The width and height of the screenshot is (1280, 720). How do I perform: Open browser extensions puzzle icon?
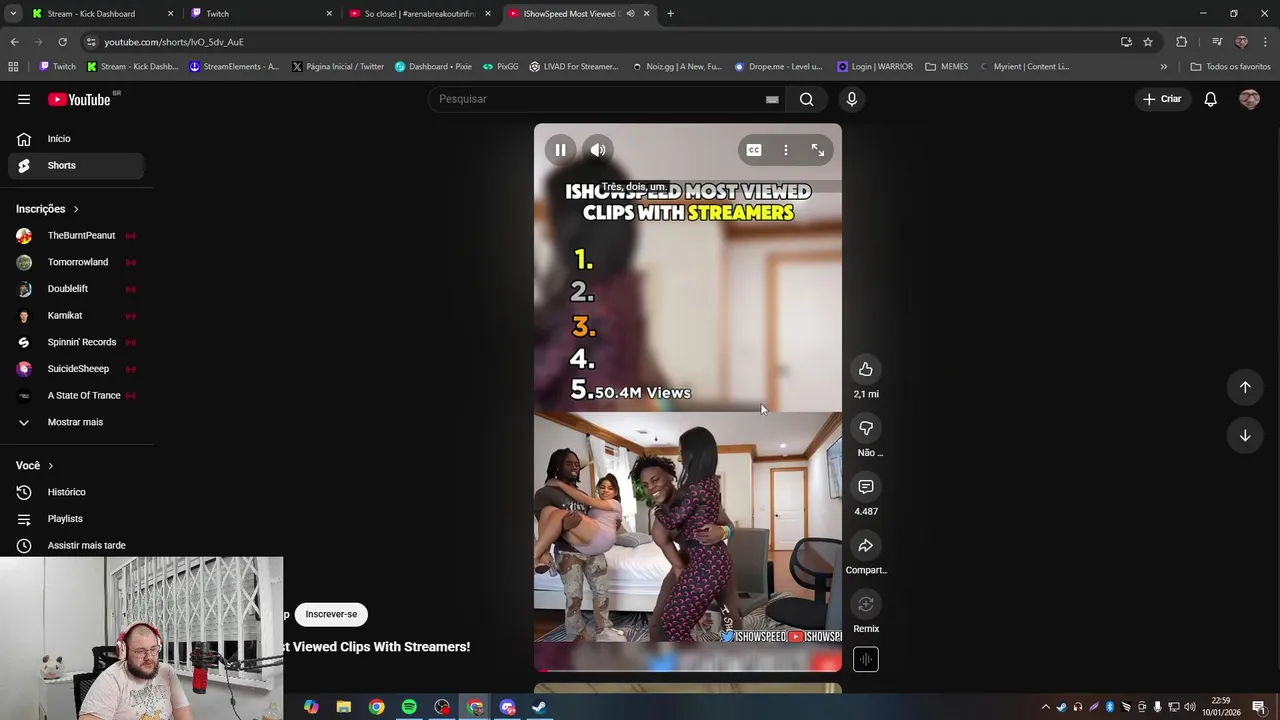(x=1182, y=42)
